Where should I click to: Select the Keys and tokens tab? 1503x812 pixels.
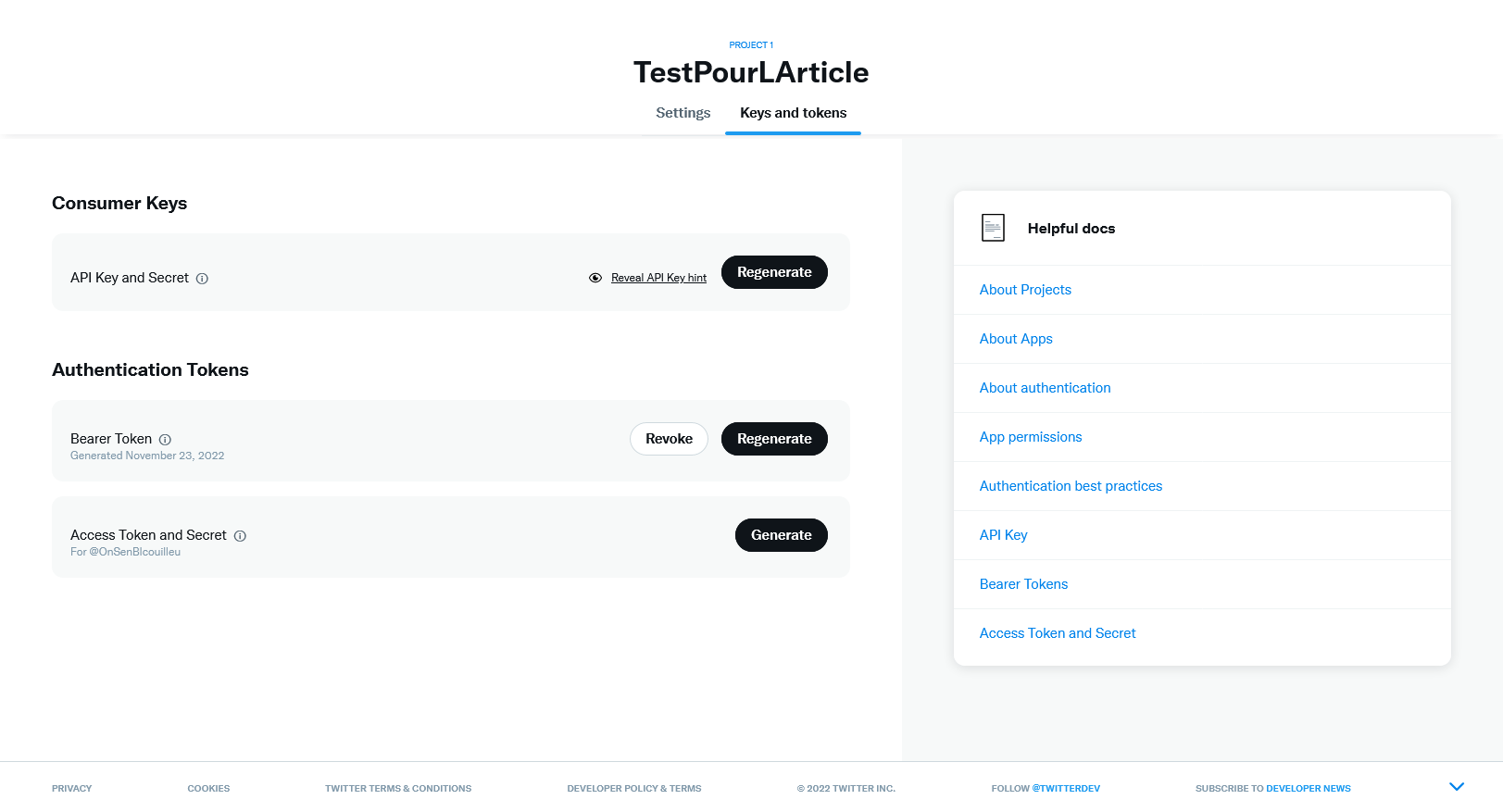point(793,113)
